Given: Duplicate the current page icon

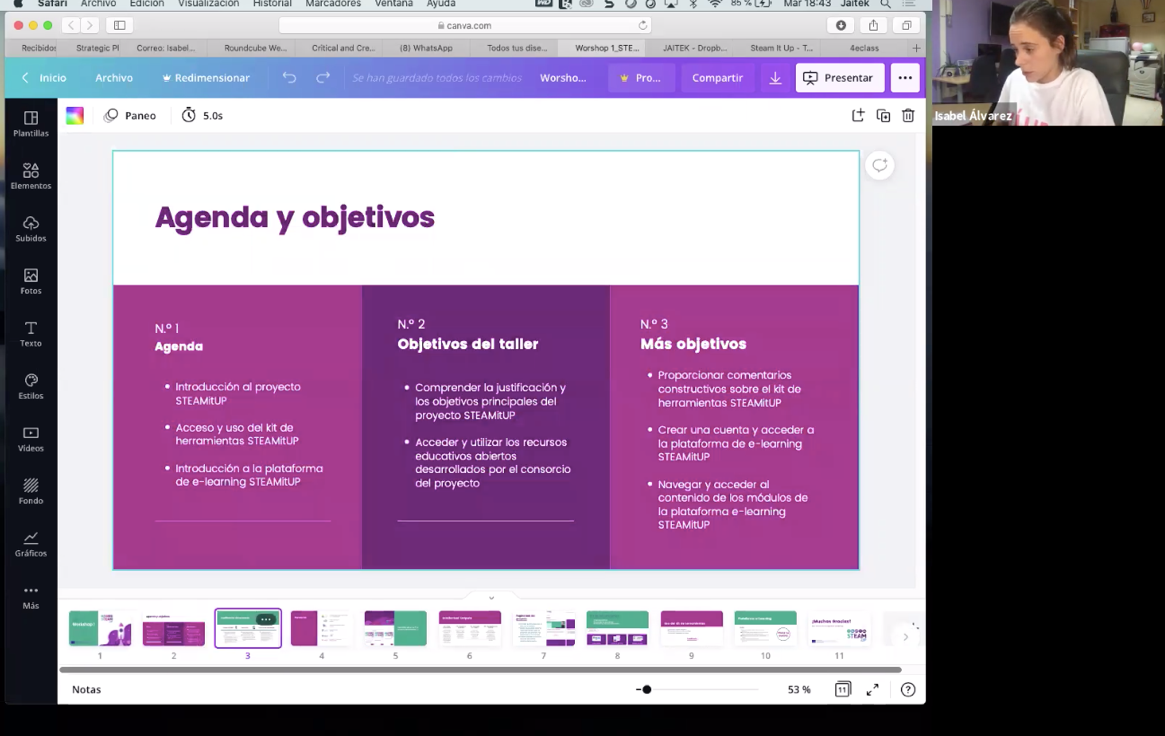Looking at the screenshot, I should [883, 116].
